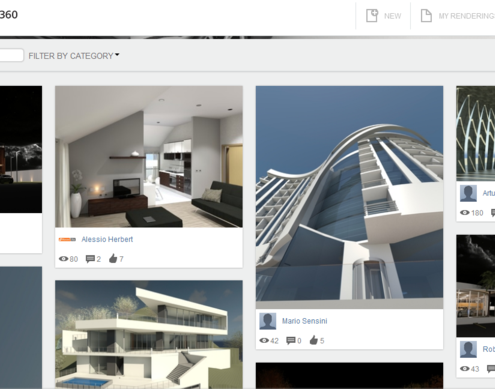The height and width of the screenshot is (389, 495).
Task: Open the curved tower rendering thumbnail
Action: click(x=350, y=197)
